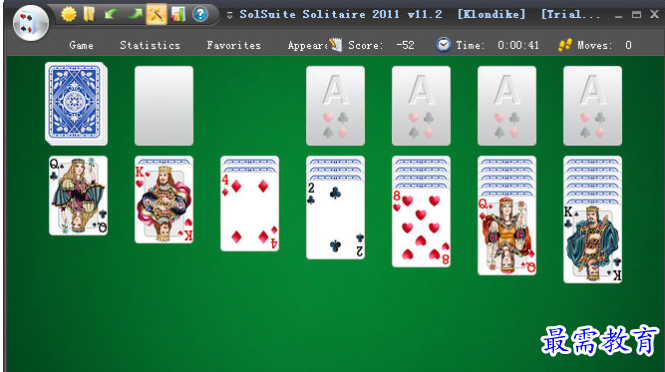Viewport: 665px width, 372px height.
Task: Open the Appearance menu
Action: click(308, 45)
